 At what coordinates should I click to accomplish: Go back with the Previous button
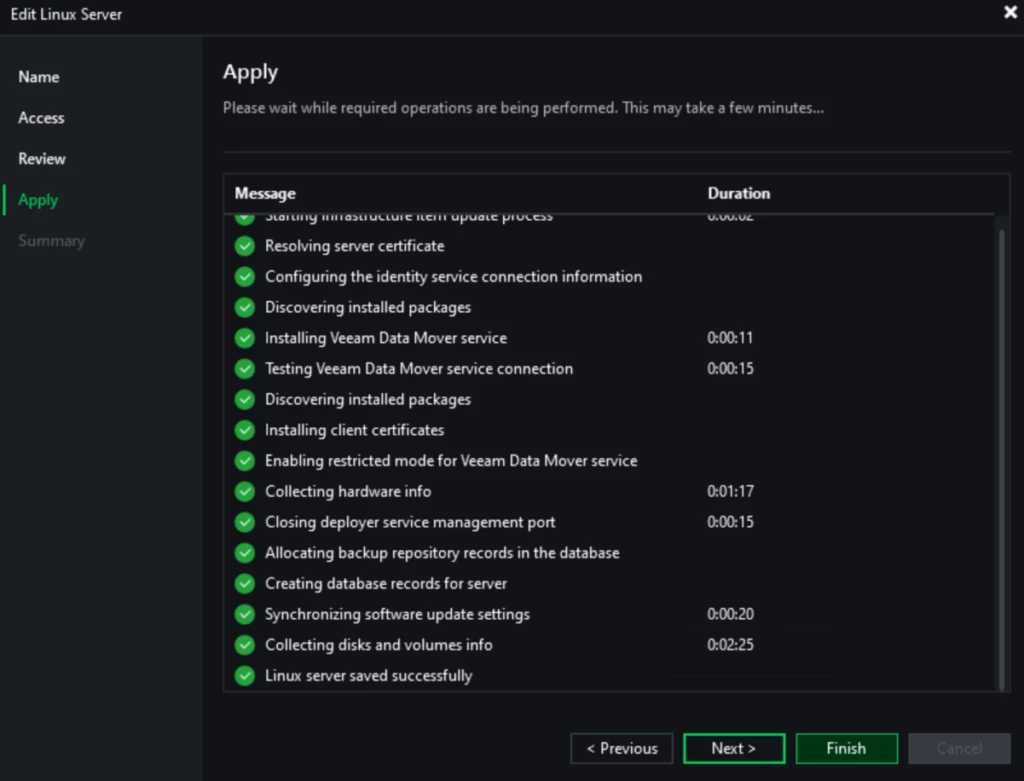click(x=621, y=748)
